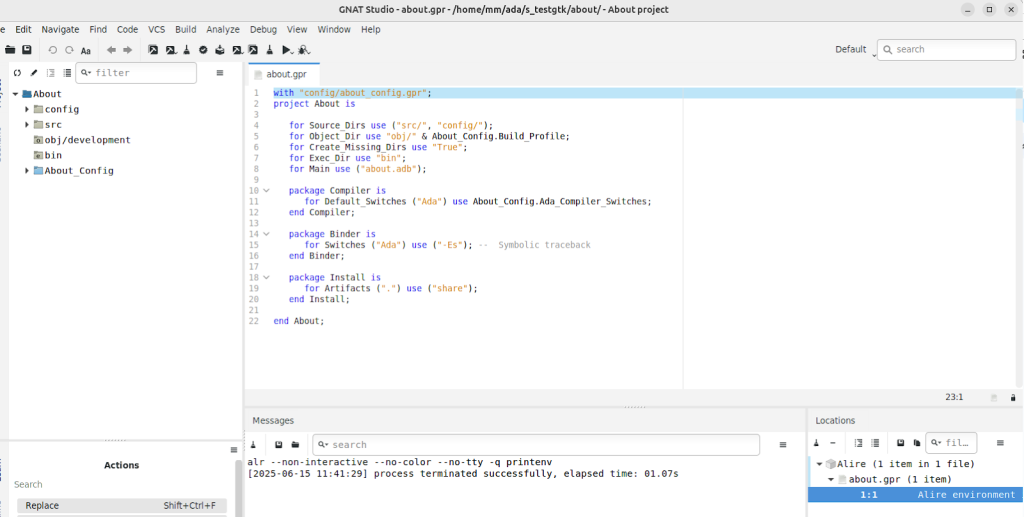Reload the project with the refresh icon
This screenshot has width=1024, height=517.
(18, 73)
